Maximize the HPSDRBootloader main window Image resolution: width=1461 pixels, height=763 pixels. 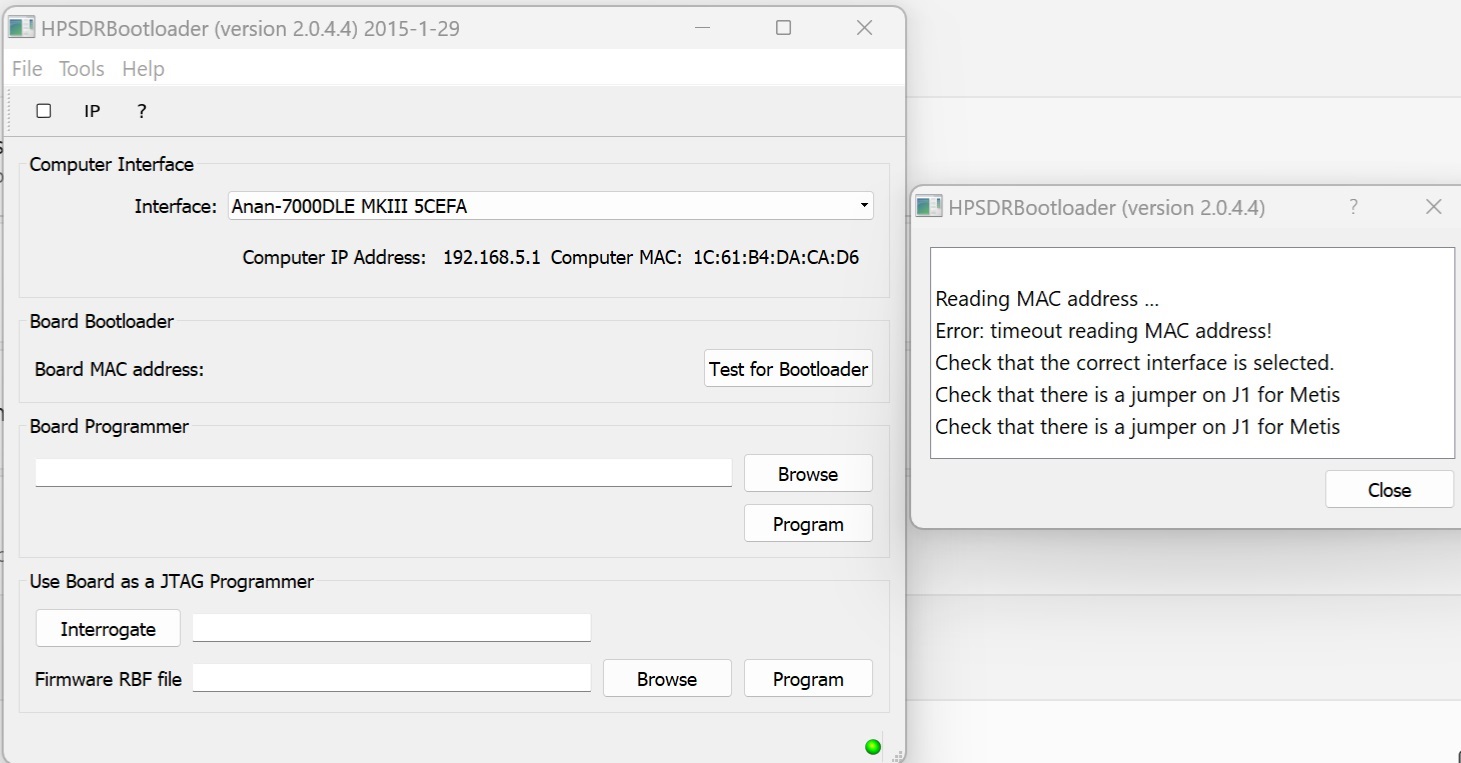(x=783, y=28)
